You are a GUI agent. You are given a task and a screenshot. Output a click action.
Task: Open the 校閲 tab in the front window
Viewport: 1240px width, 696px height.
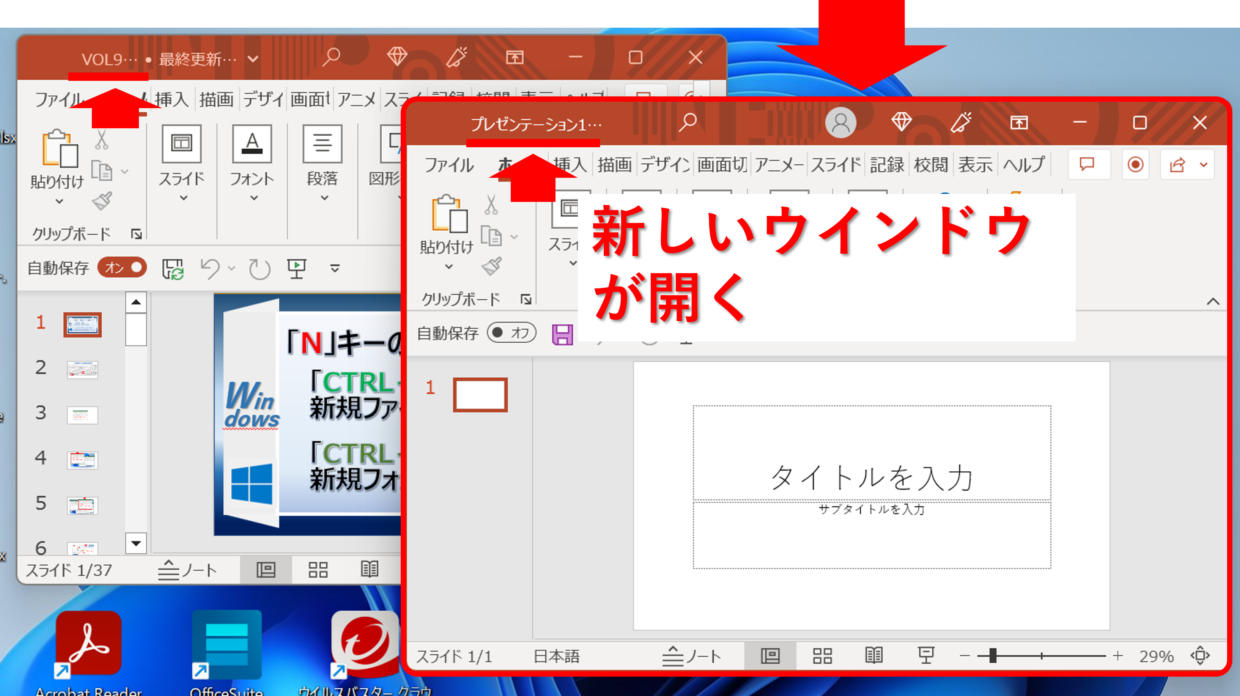click(x=931, y=165)
